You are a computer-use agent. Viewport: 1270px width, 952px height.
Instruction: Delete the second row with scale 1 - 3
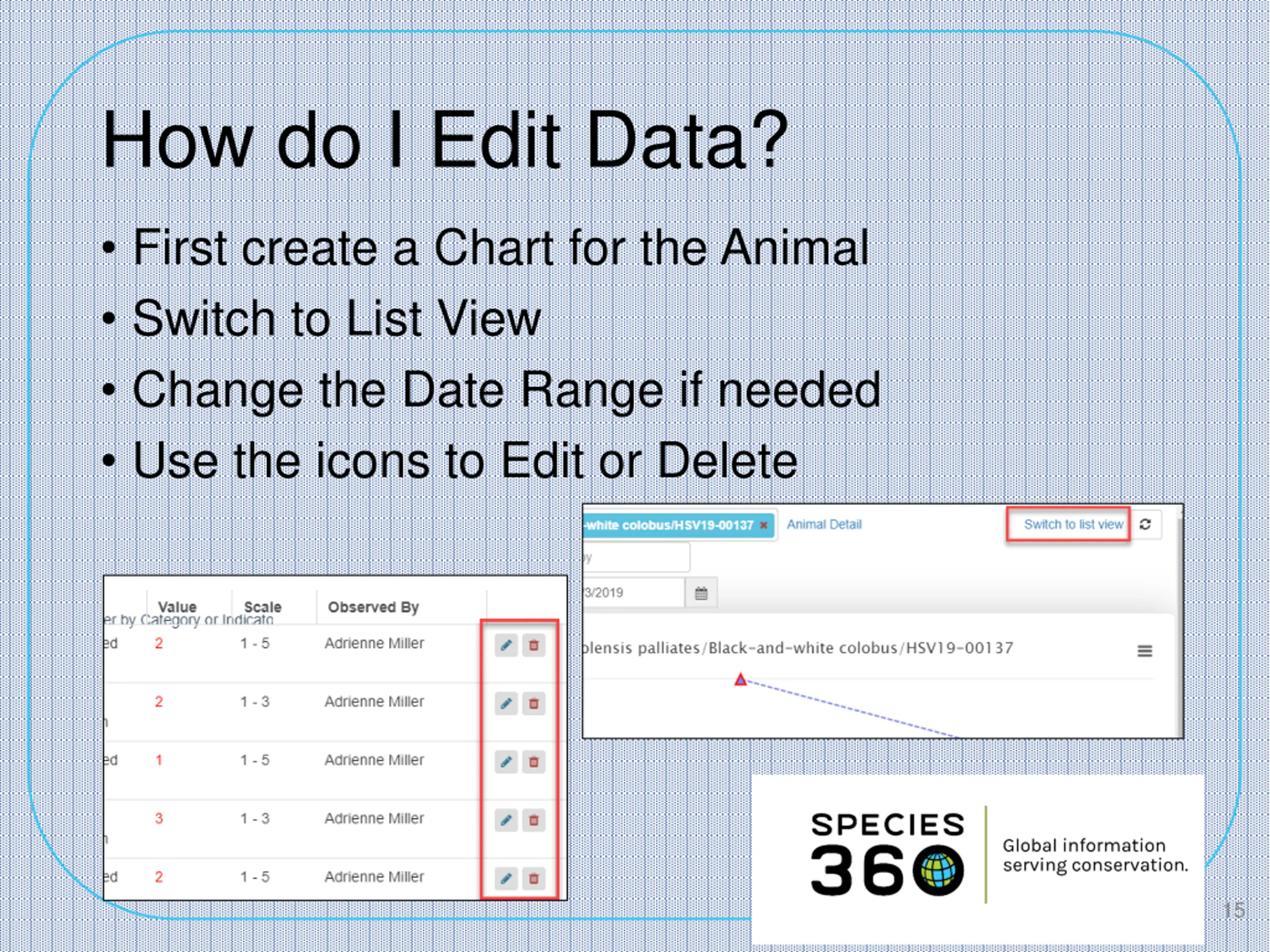click(x=533, y=704)
